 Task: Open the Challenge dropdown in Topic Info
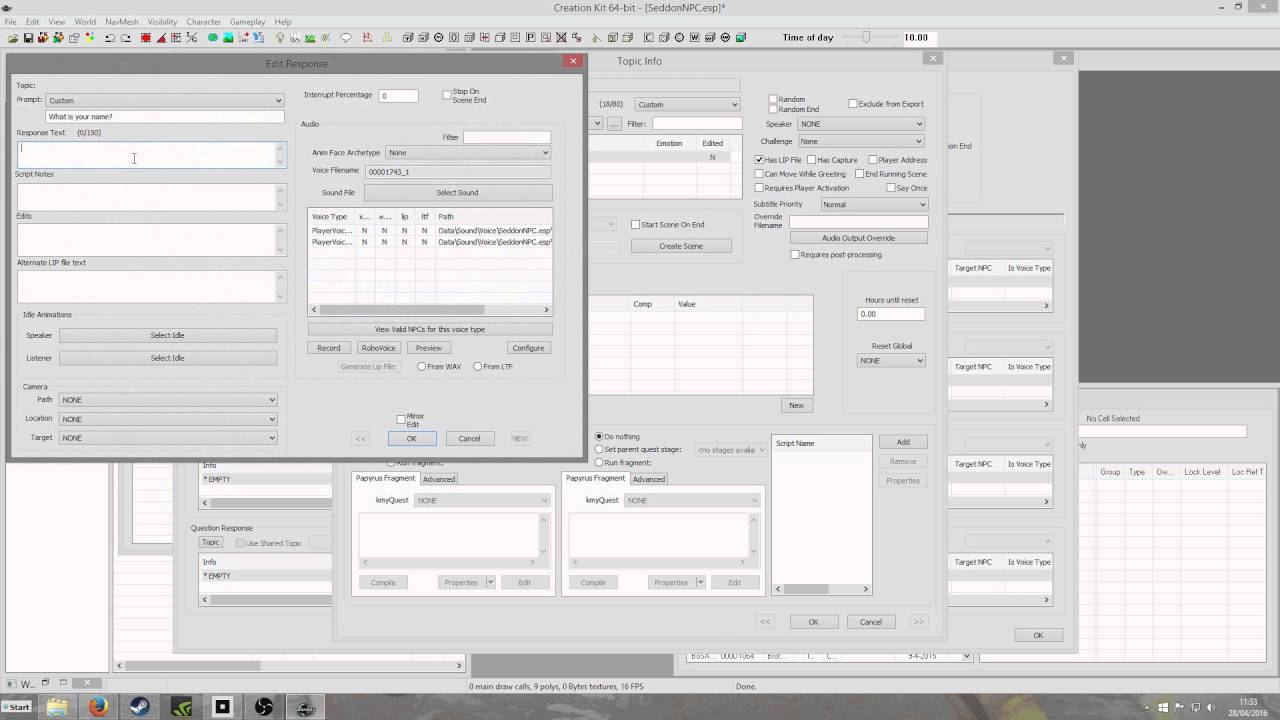pos(861,141)
